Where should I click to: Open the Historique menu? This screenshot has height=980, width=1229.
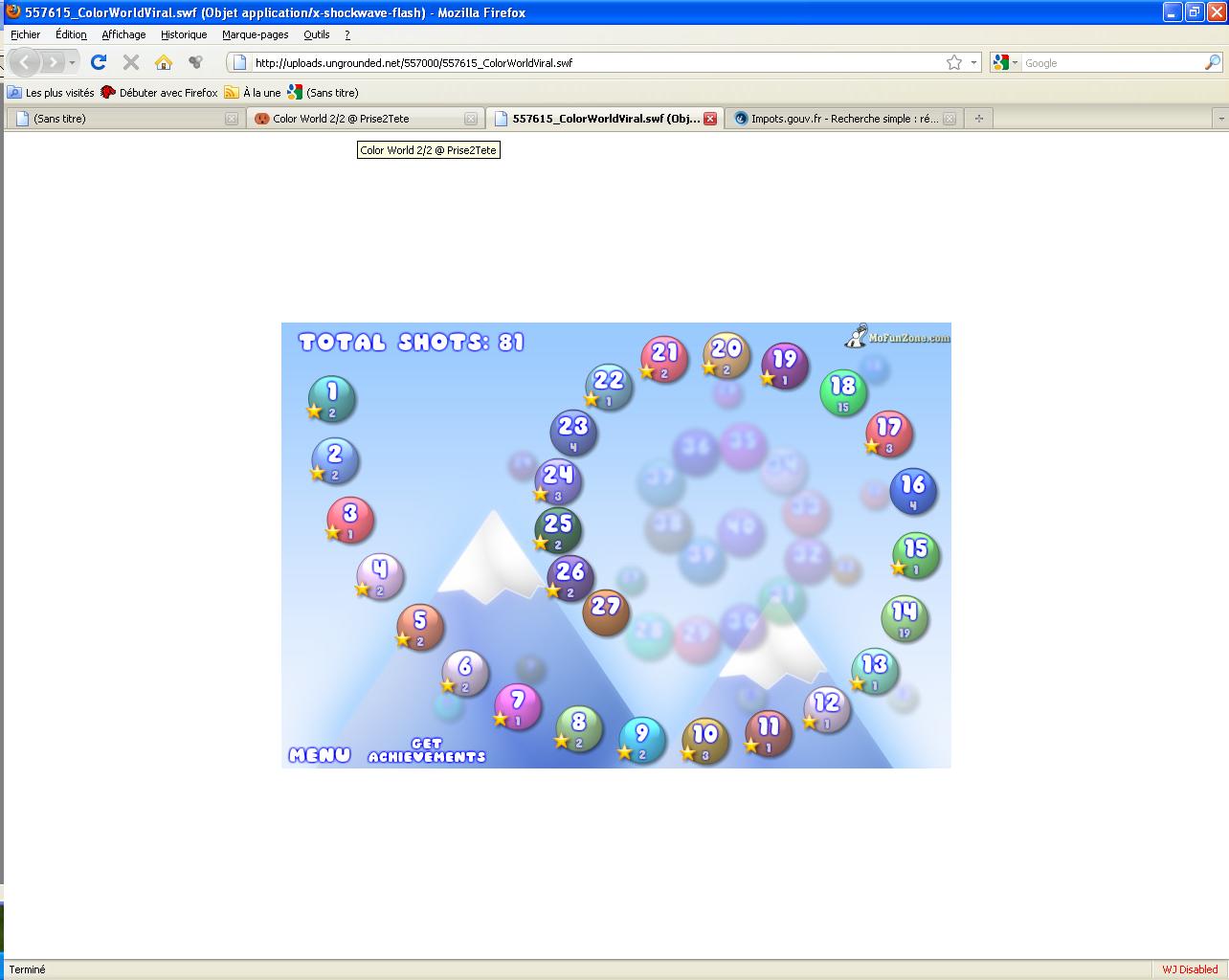coord(183,34)
